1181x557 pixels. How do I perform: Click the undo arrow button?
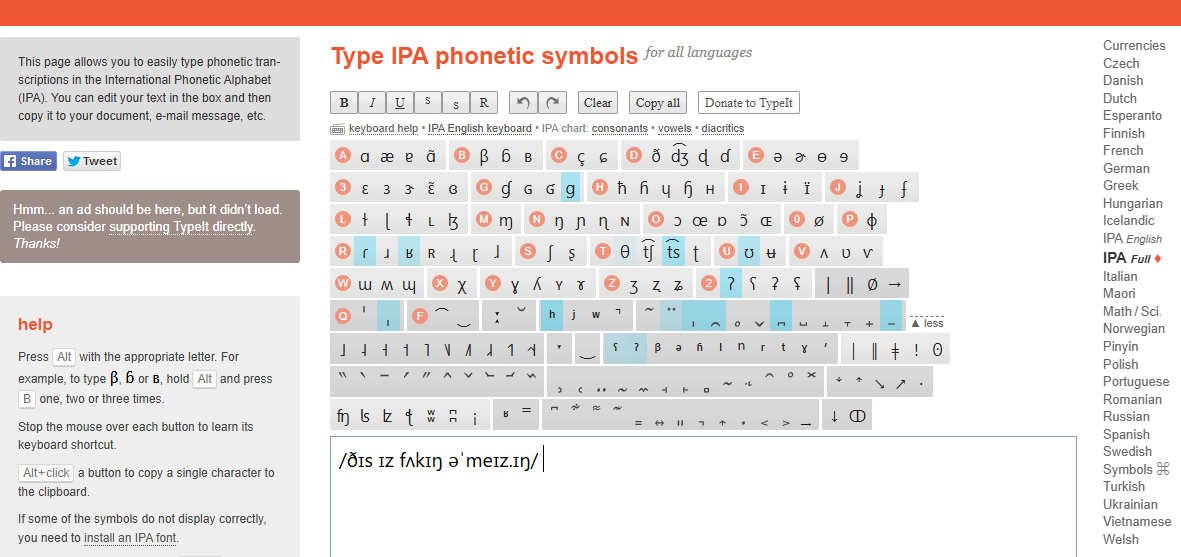(x=523, y=102)
